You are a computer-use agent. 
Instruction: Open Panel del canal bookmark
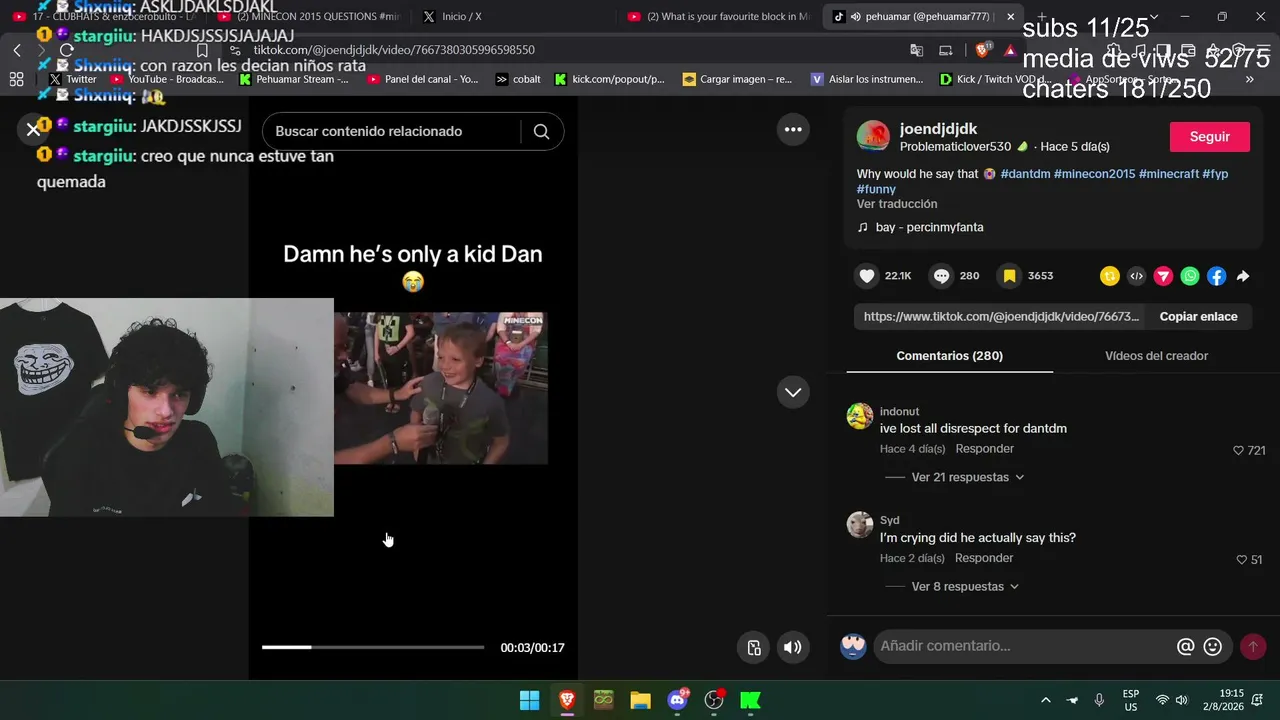423,79
